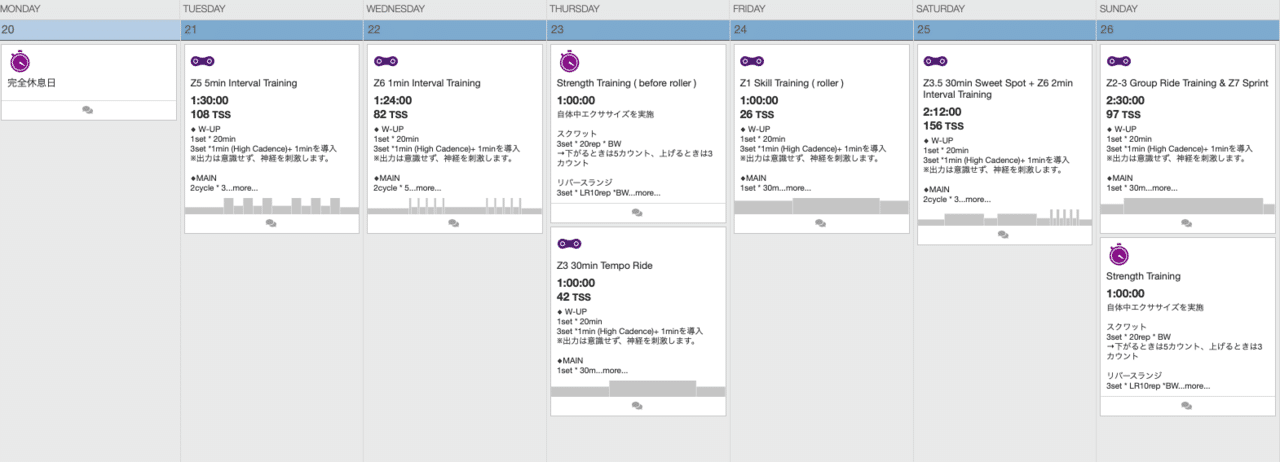Viewport: 1280px width, 462px height.
Task: Click the bike chain icon on Z3 30min Tempo Ride
Action: (569, 244)
